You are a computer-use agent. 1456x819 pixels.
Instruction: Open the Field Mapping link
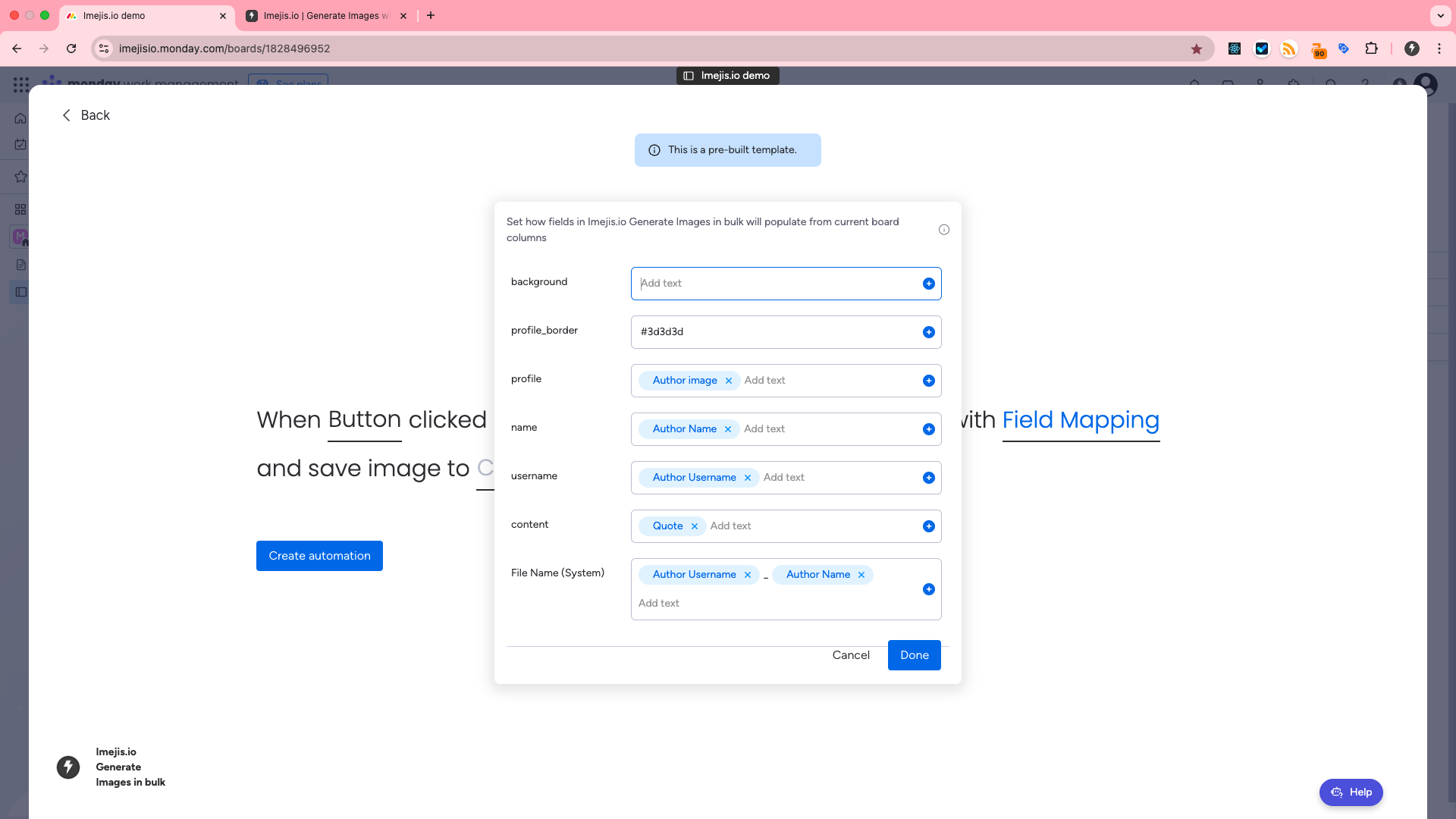[1081, 420]
